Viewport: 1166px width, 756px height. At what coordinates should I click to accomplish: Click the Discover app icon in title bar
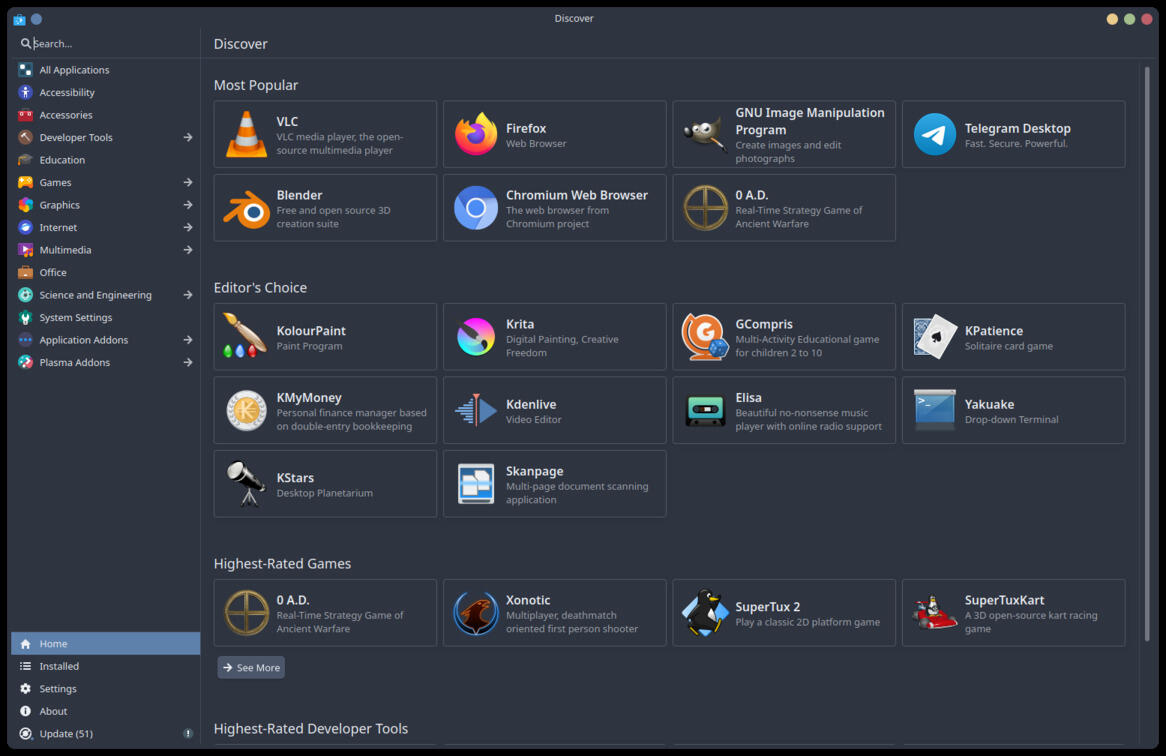19,19
